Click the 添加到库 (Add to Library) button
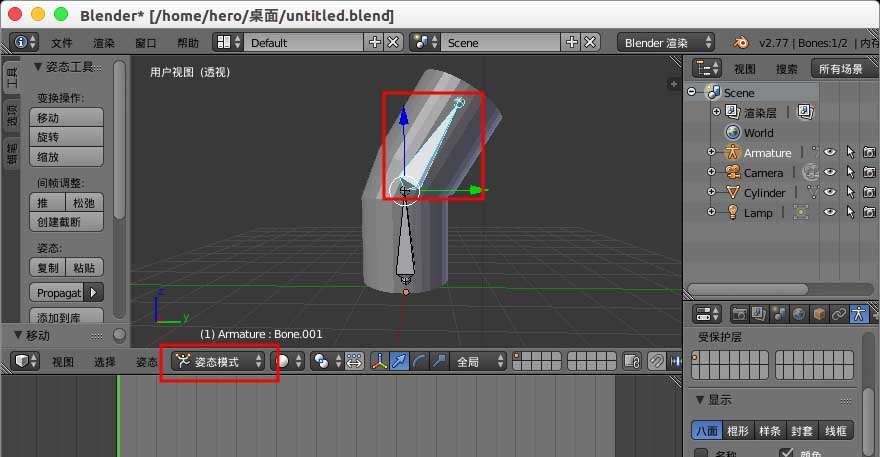The width and height of the screenshot is (880, 457). 66,316
